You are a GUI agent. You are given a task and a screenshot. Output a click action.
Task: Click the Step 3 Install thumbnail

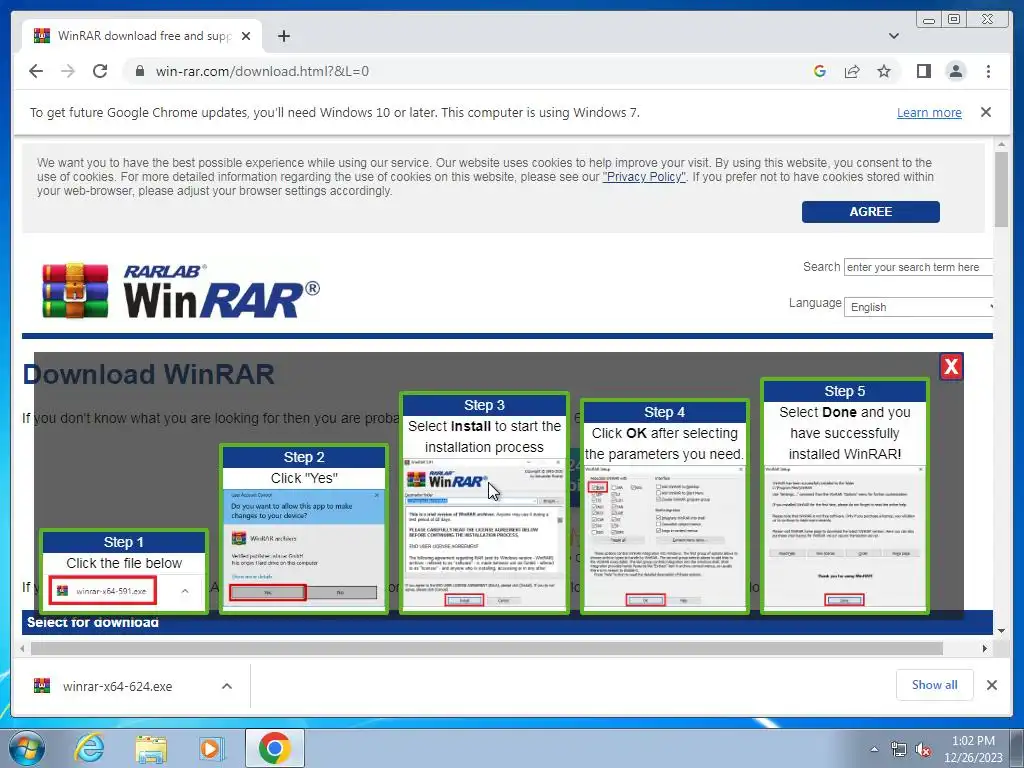tap(484, 503)
